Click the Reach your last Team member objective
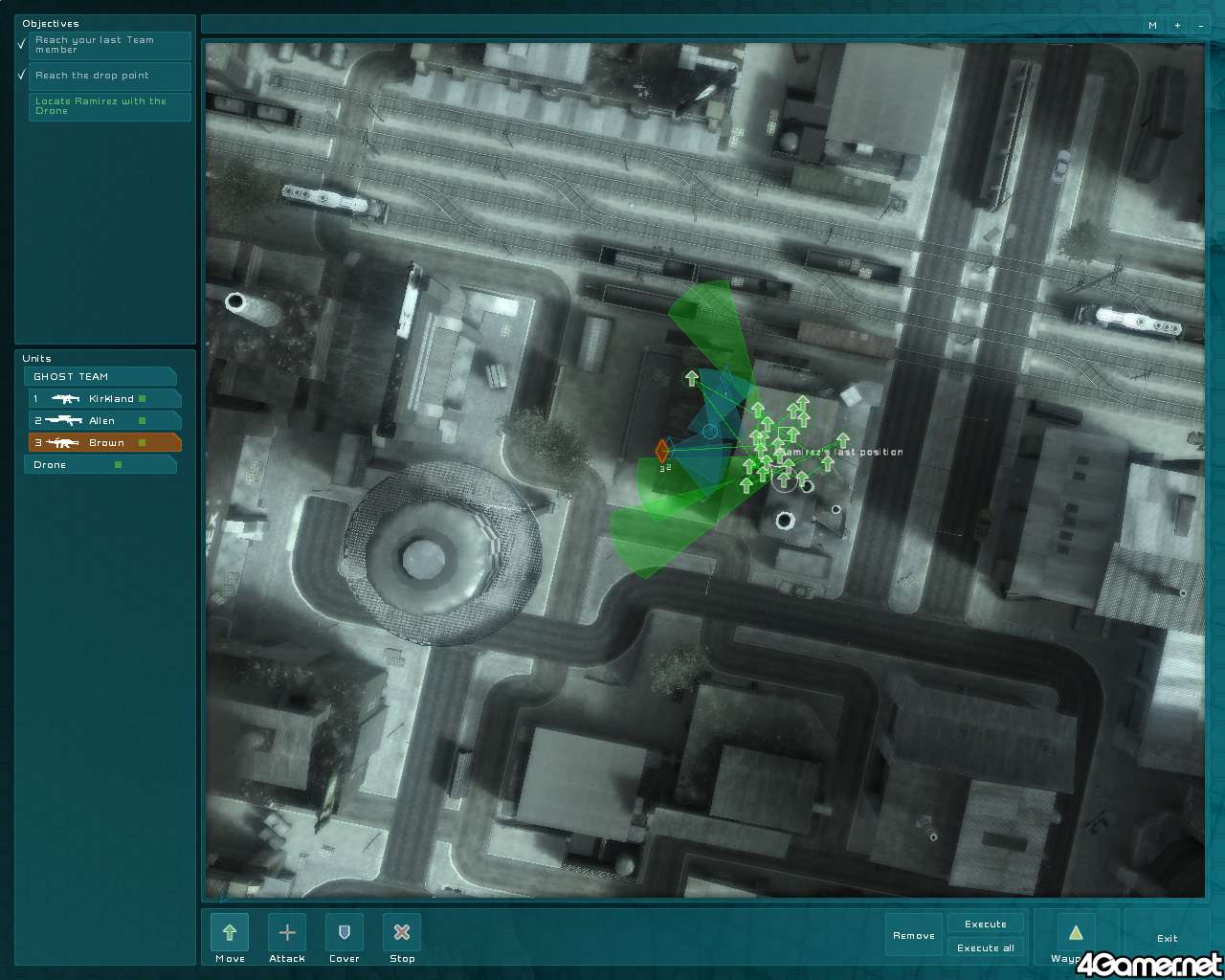Screen dimensions: 1225x980 (x=110, y=45)
